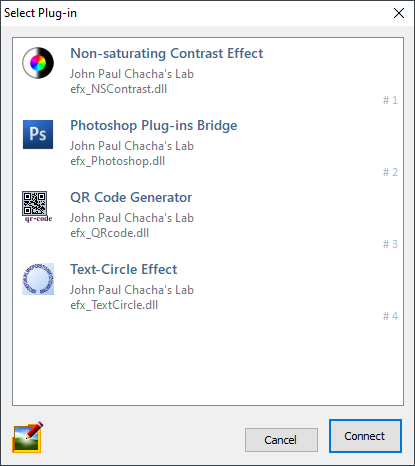Click the QR code generator icon
The width and height of the screenshot is (415, 466).
(37, 207)
